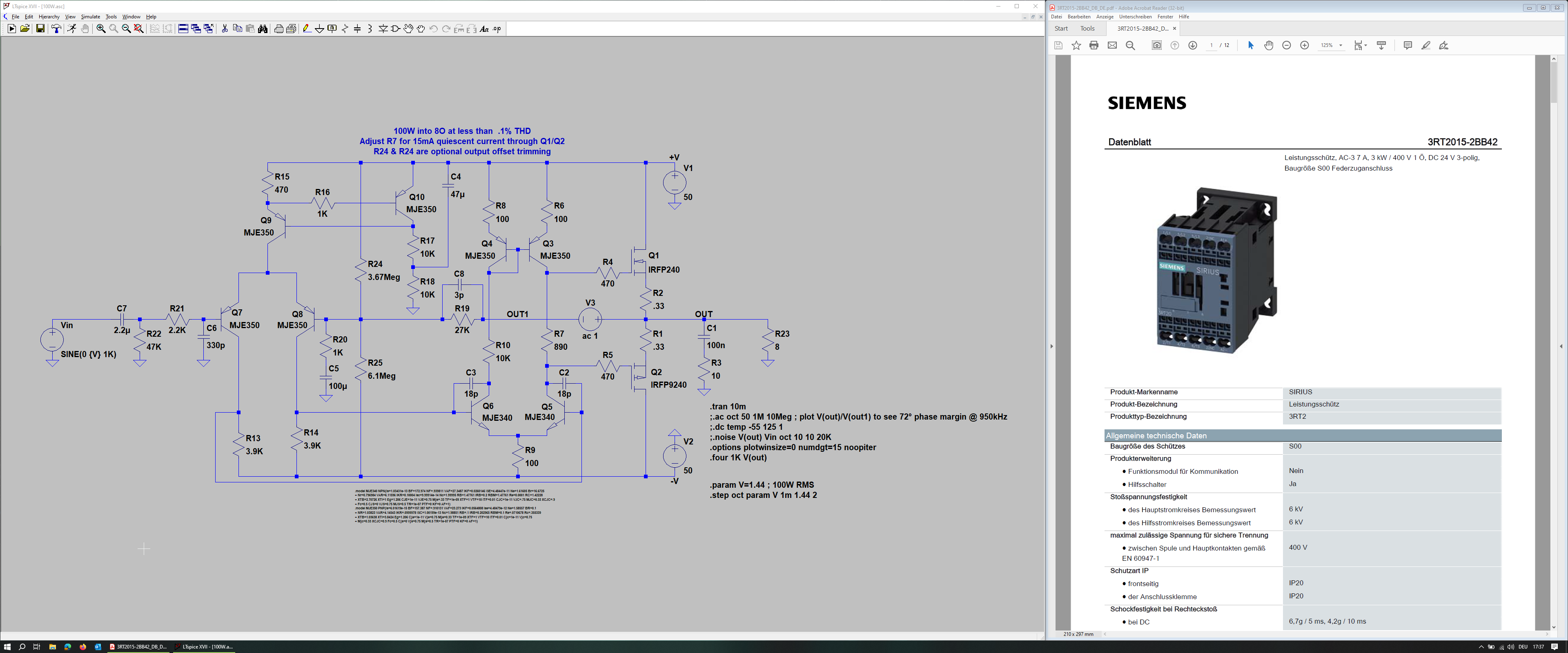Switch to the Tools tab in Acrobat
Screen dimensions: 1568x653
(x=1087, y=29)
